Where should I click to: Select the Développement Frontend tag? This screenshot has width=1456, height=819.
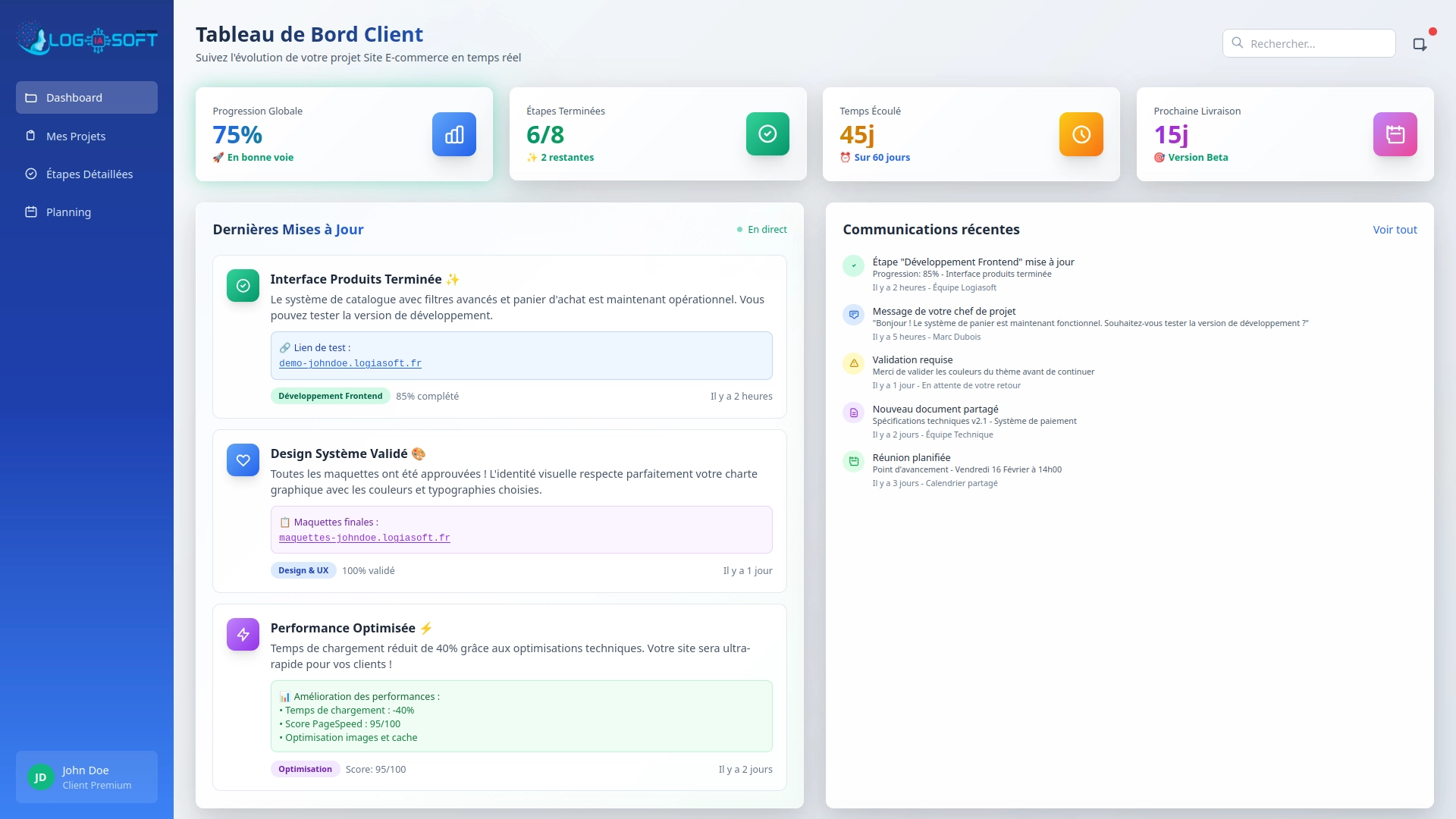click(330, 396)
